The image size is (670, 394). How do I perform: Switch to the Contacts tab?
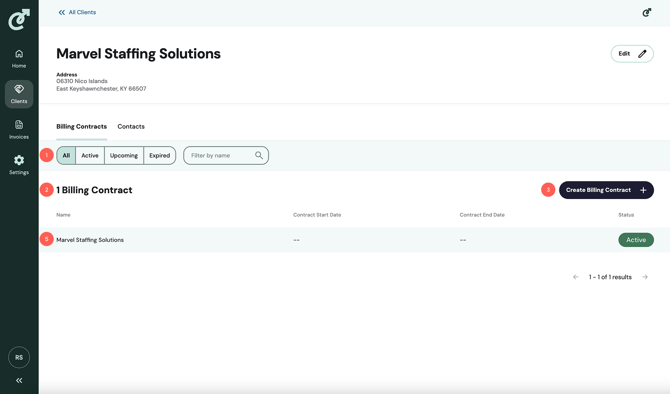coord(131,126)
